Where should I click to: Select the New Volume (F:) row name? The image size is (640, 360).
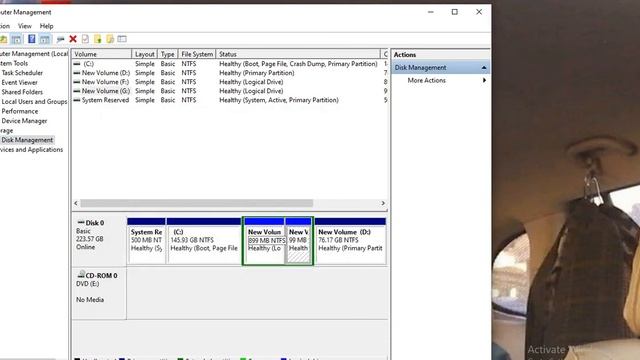[x=105, y=82]
